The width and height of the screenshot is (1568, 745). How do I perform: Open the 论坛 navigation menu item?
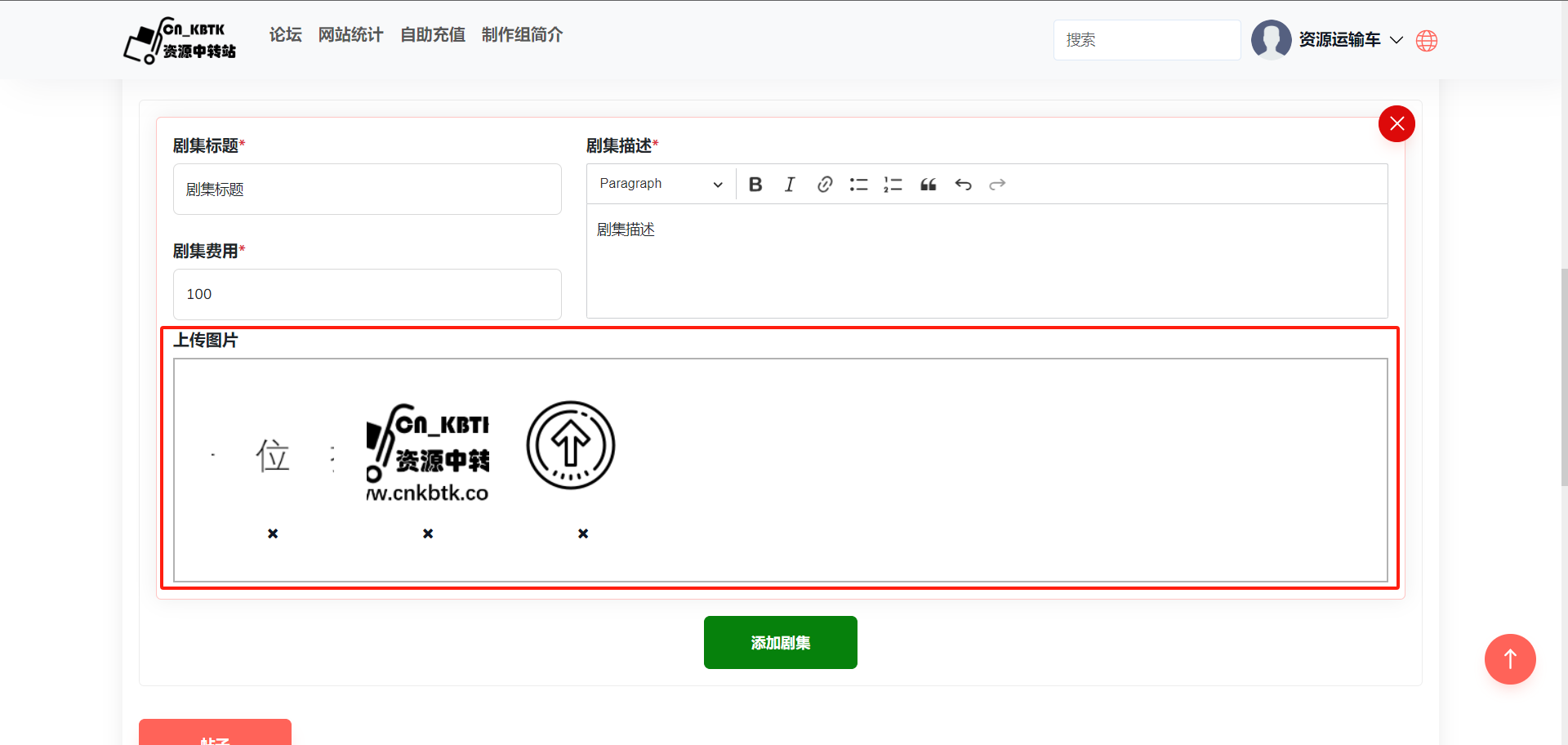tap(286, 35)
